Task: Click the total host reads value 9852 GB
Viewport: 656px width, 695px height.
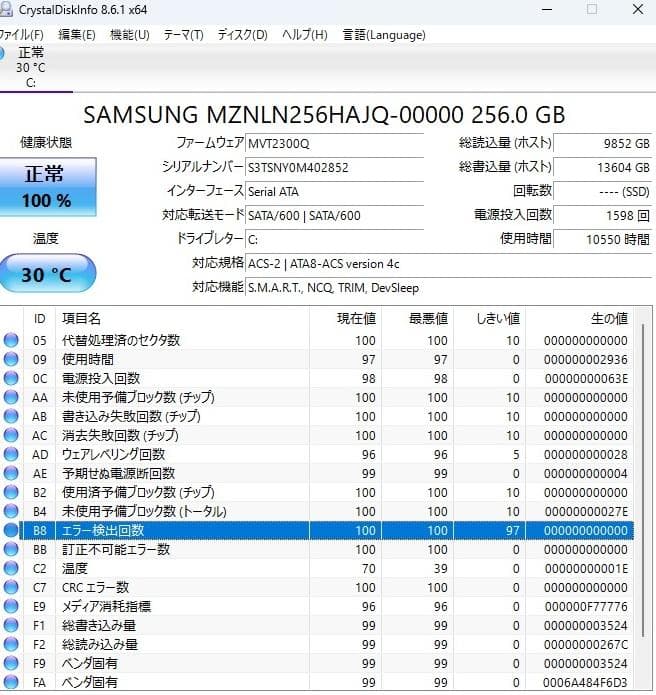Action: [602, 144]
